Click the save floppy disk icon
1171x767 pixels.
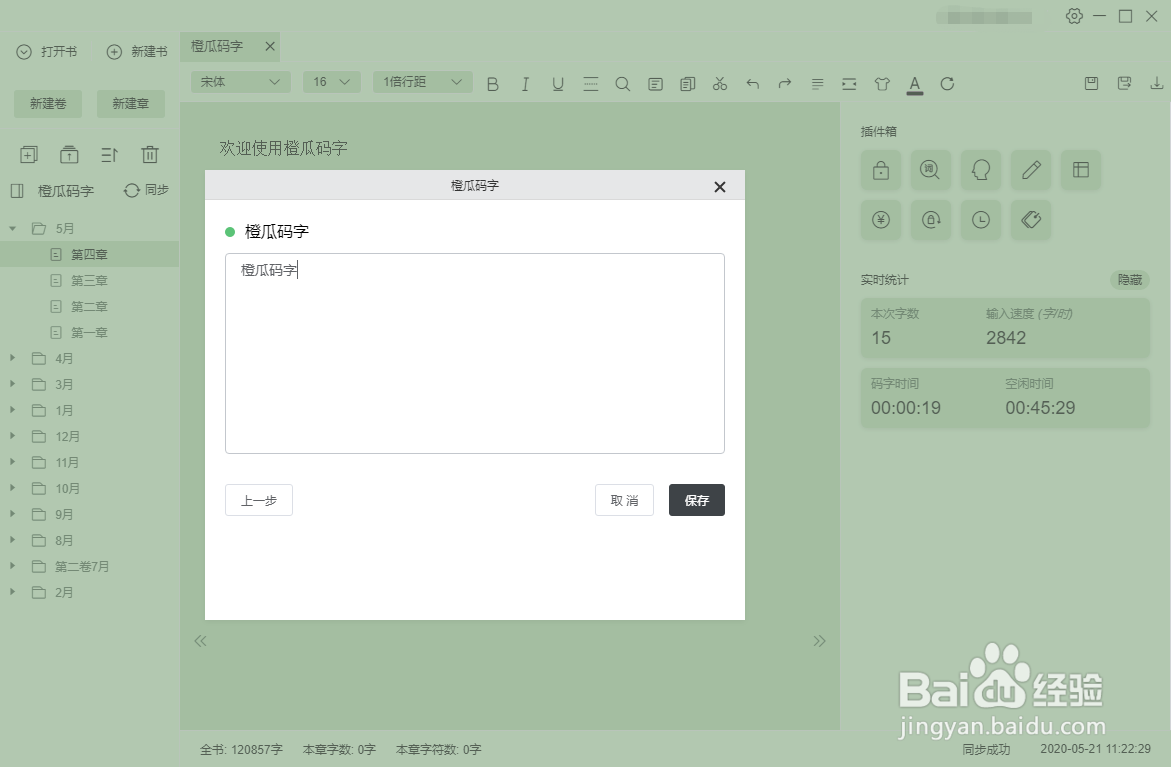[1091, 84]
